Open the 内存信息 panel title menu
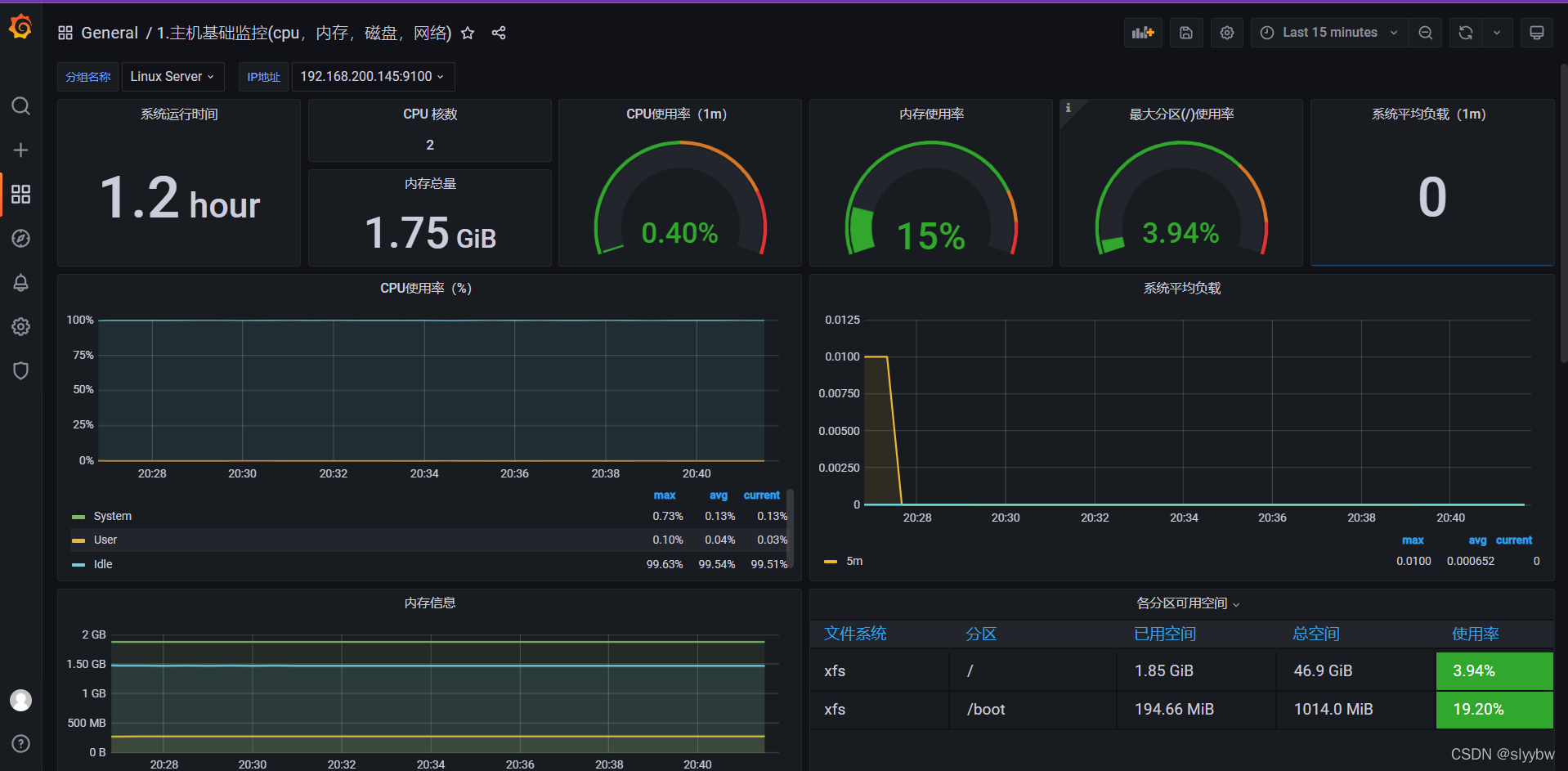This screenshot has height=771, width=1568. 430,603
